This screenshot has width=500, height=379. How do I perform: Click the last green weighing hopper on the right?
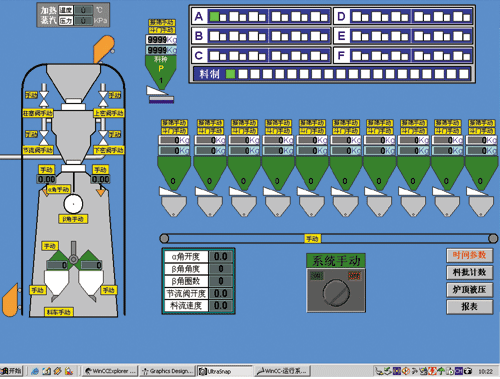pos(481,173)
